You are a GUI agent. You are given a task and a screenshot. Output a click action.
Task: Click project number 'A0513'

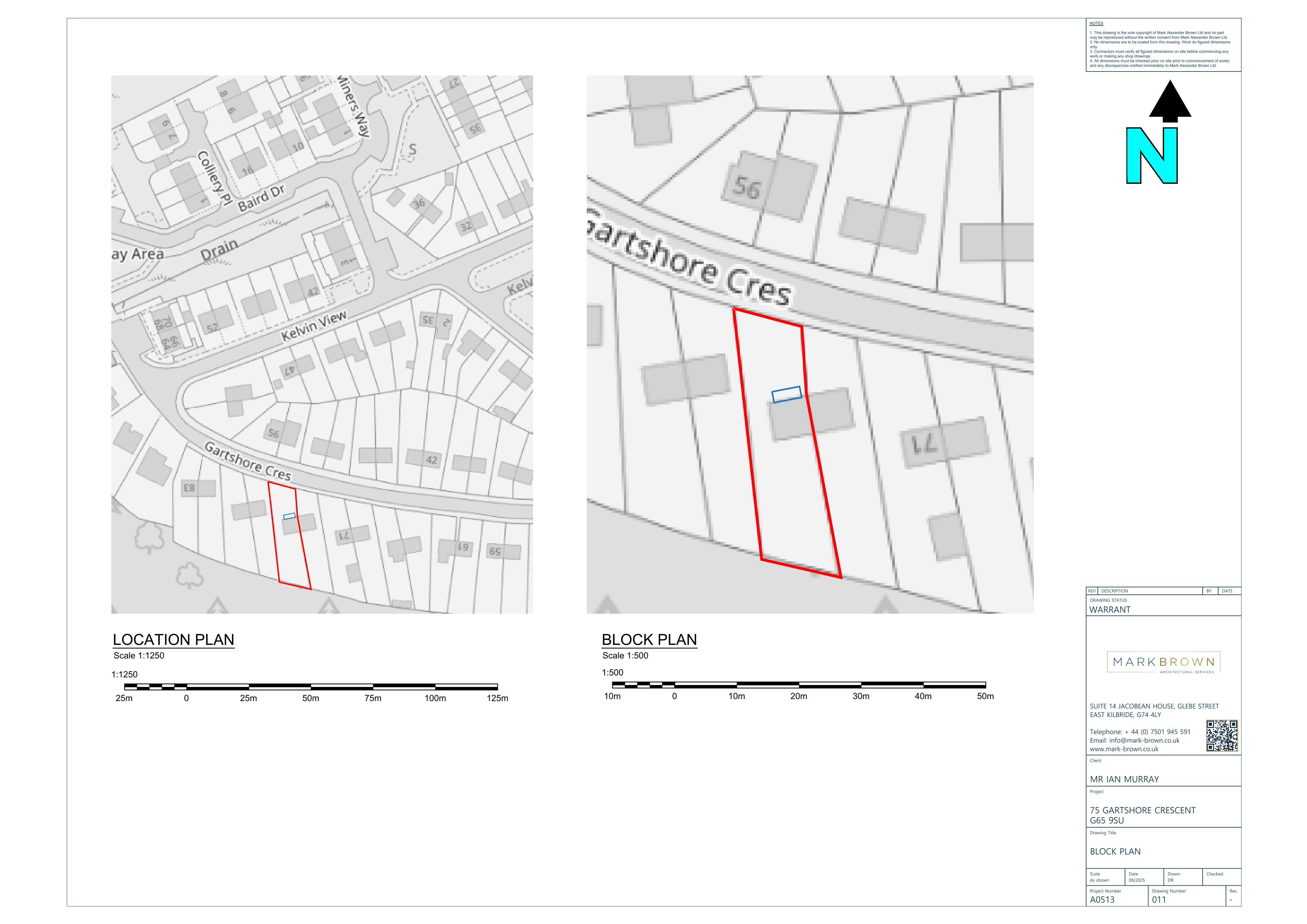click(1103, 900)
